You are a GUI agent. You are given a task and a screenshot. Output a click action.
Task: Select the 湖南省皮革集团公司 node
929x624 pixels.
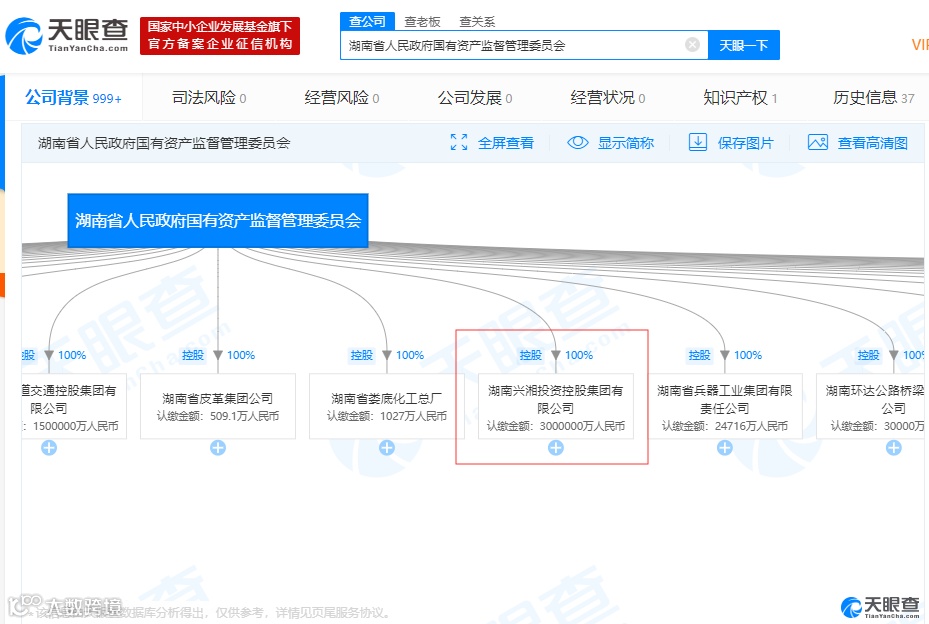point(218,406)
